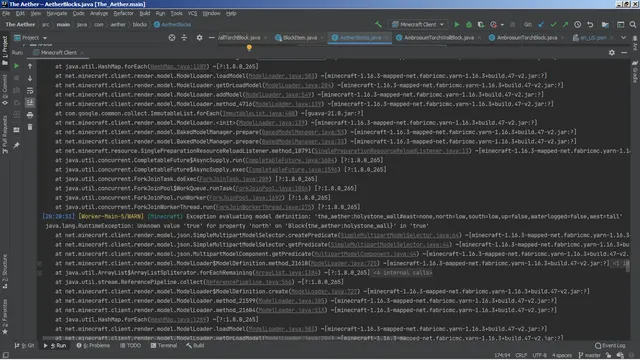640x360 pixels.
Task: Open the VCS menu
Action: [192, 13]
